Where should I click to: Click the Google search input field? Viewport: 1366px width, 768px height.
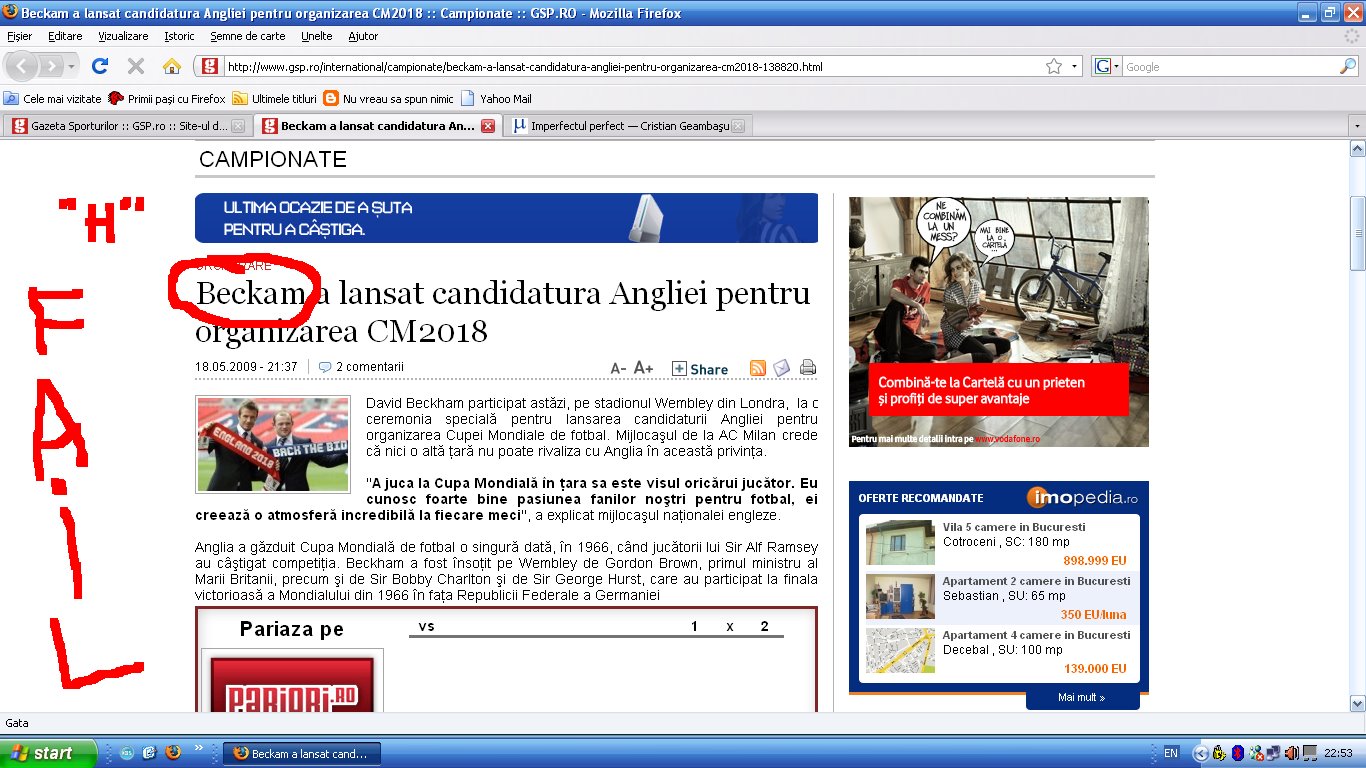[1230, 67]
